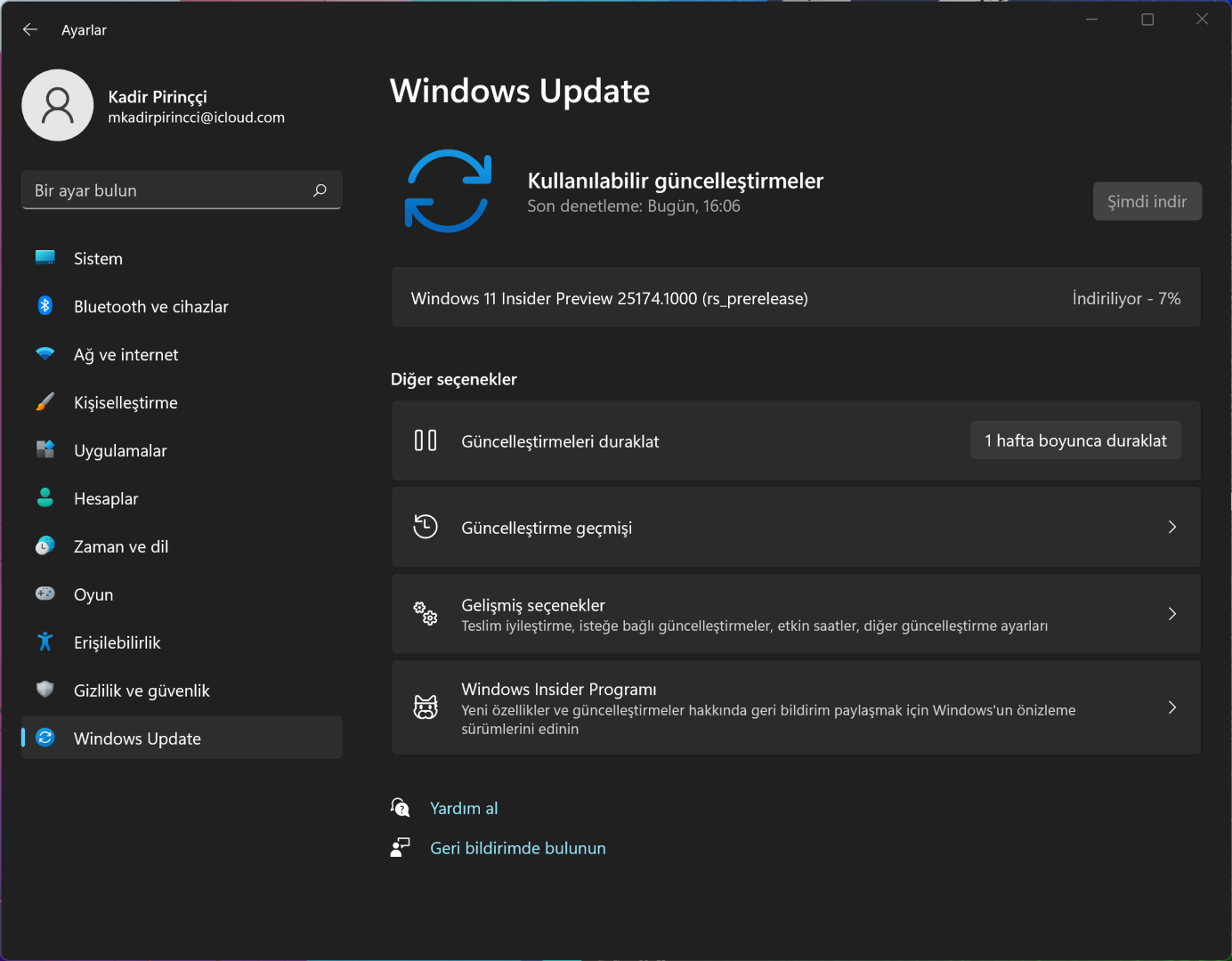Pause updates with 1 hafta boyunca duraklat
The height and width of the screenshot is (961, 1232).
click(1075, 440)
